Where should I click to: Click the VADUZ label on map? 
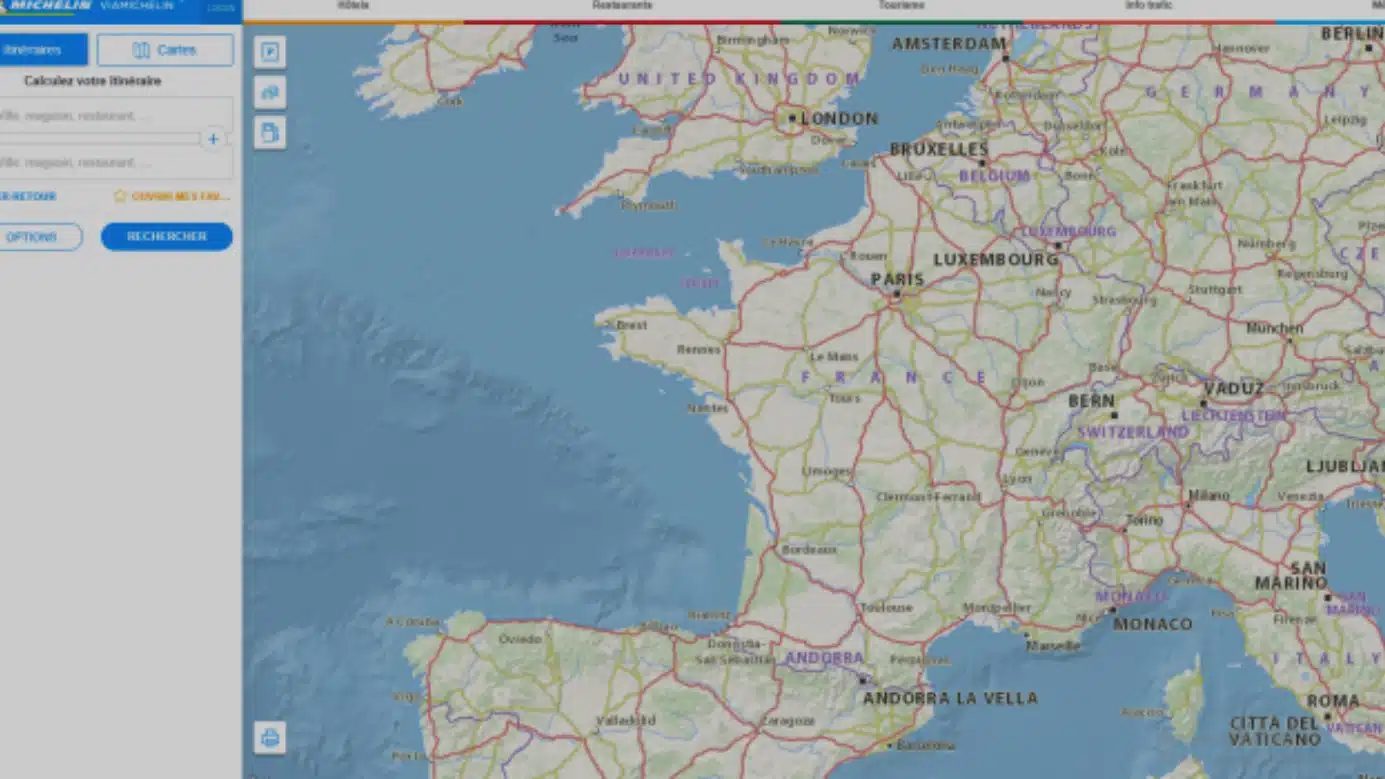pyautogui.click(x=1233, y=389)
